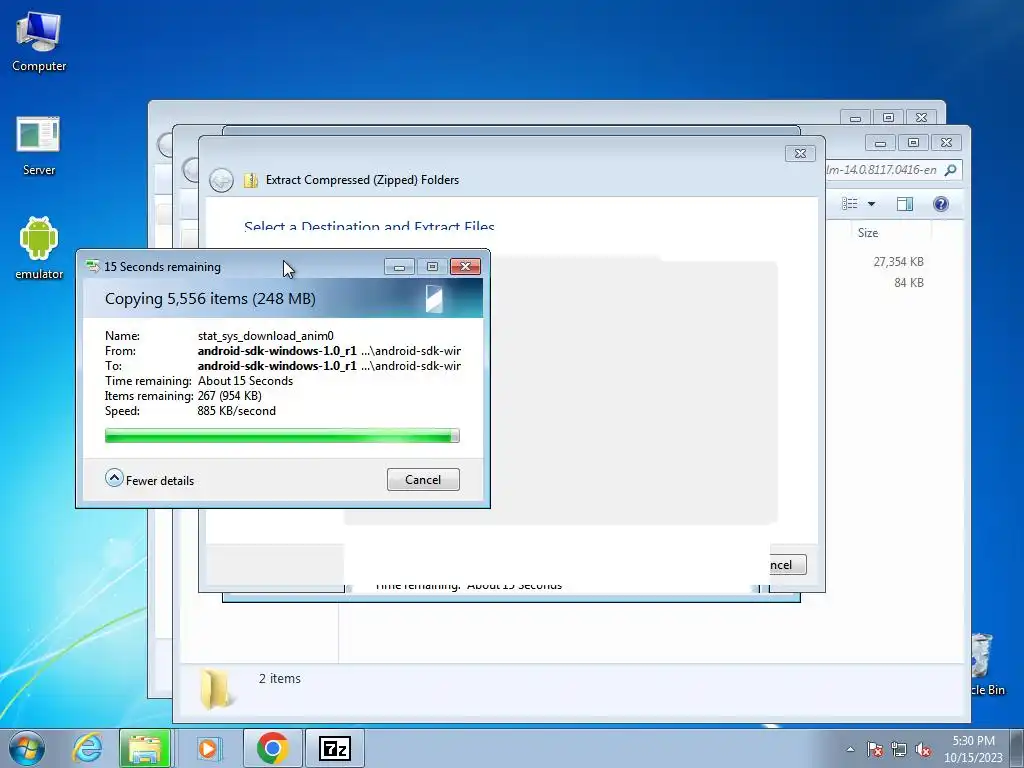Click the back arrow in Extract wizard
The image size is (1024, 768).
pyautogui.click(x=221, y=180)
